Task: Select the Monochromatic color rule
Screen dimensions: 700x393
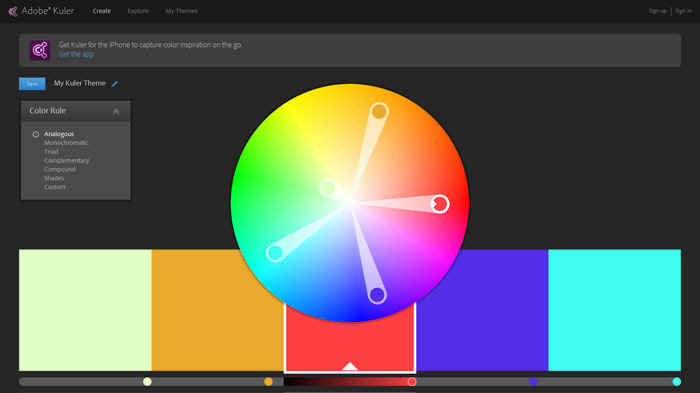Action: pyautogui.click(x=66, y=143)
